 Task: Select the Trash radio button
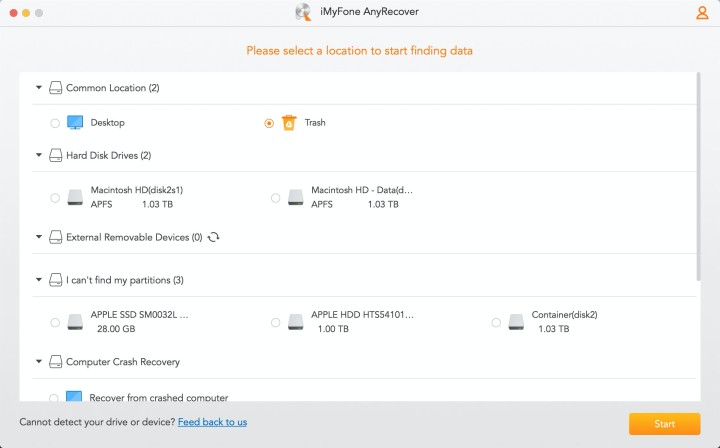coord(269,123)
